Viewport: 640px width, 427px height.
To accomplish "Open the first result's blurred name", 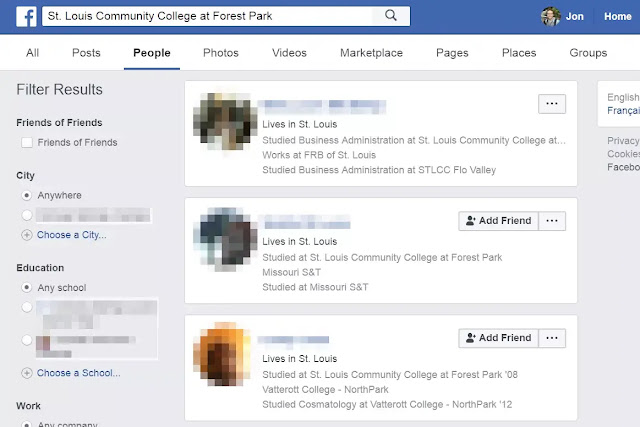I will 324,106.
